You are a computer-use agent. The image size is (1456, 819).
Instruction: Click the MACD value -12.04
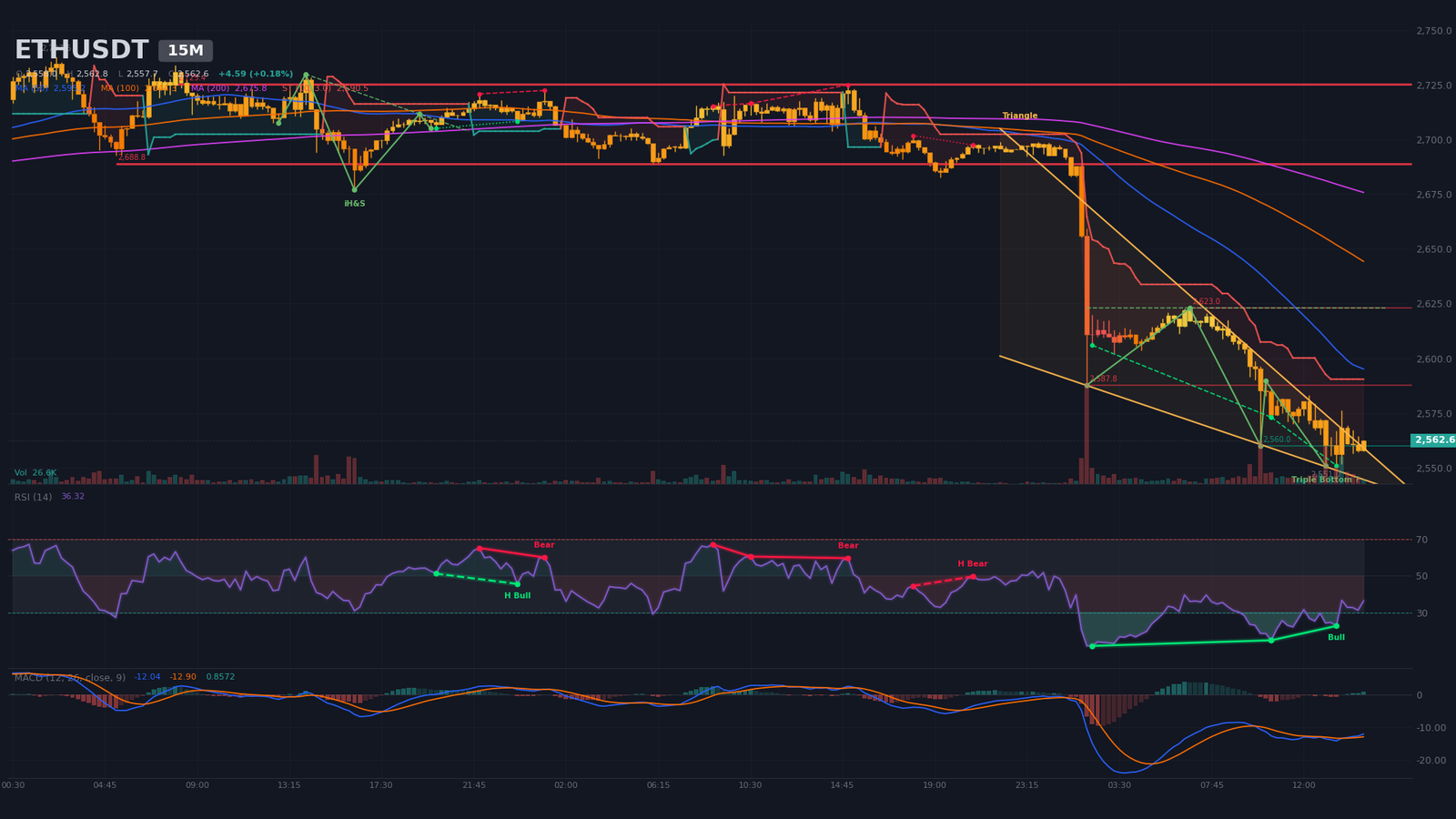click(147, 677)
